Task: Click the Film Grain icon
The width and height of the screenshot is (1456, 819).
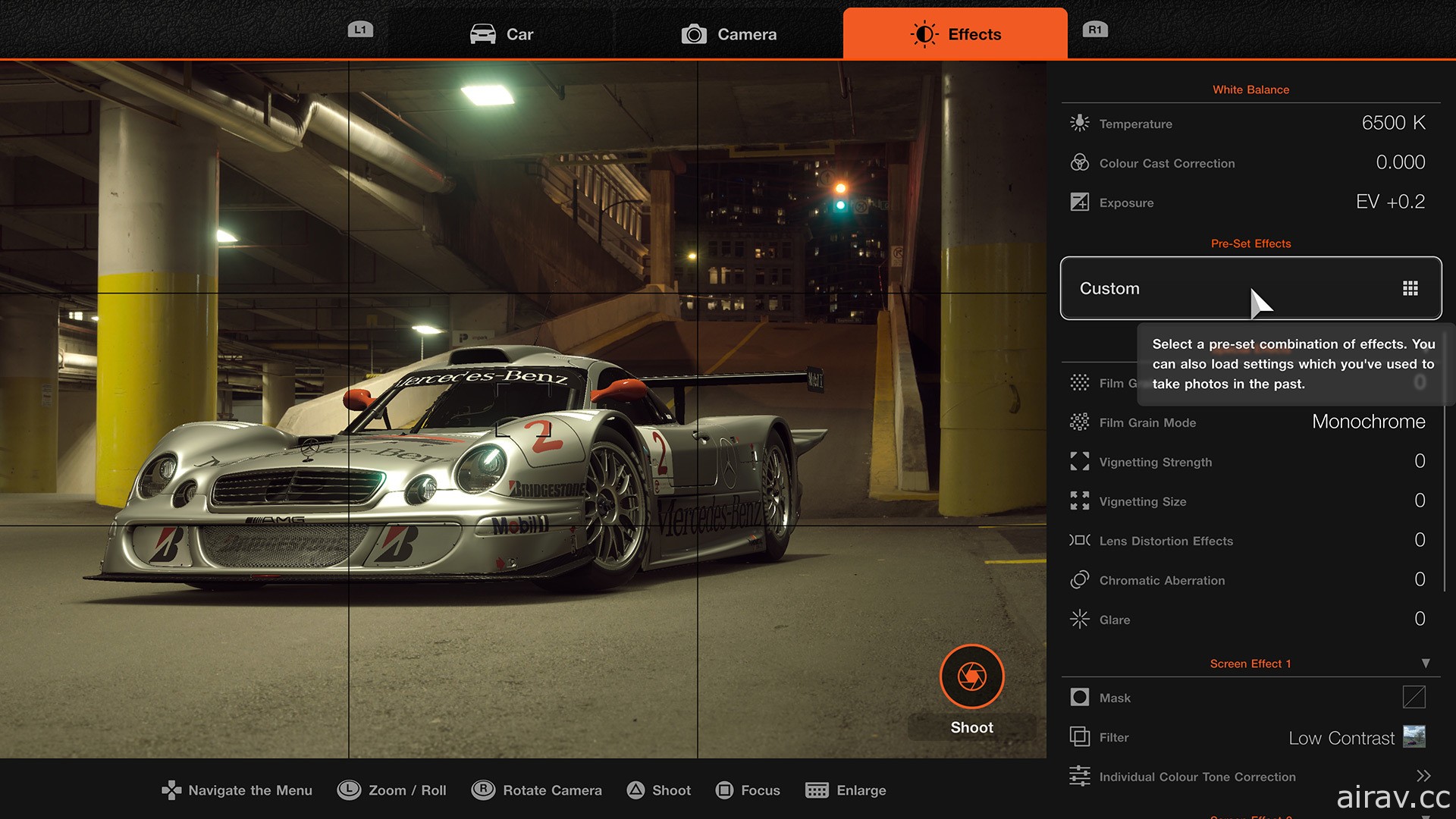Action: click(x=1080, y=382)
